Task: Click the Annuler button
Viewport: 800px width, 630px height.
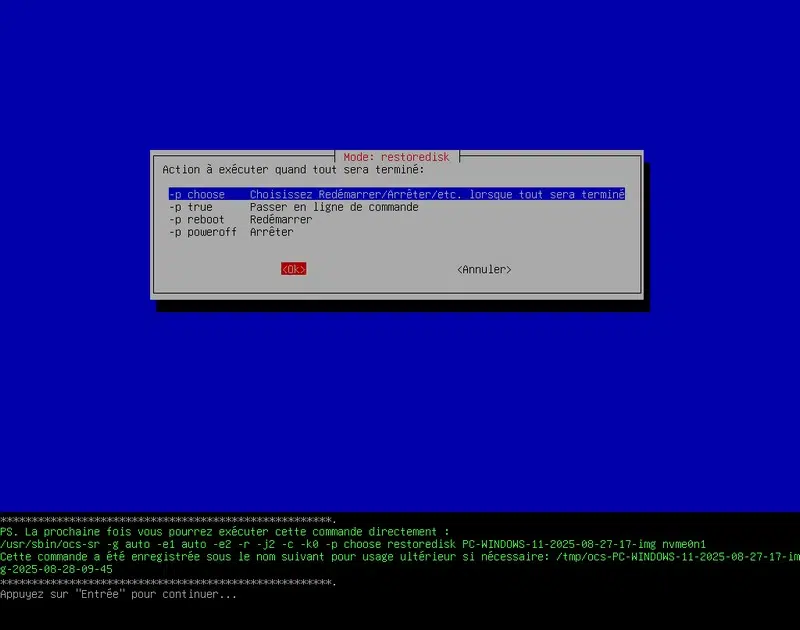Action: [484, 269]
